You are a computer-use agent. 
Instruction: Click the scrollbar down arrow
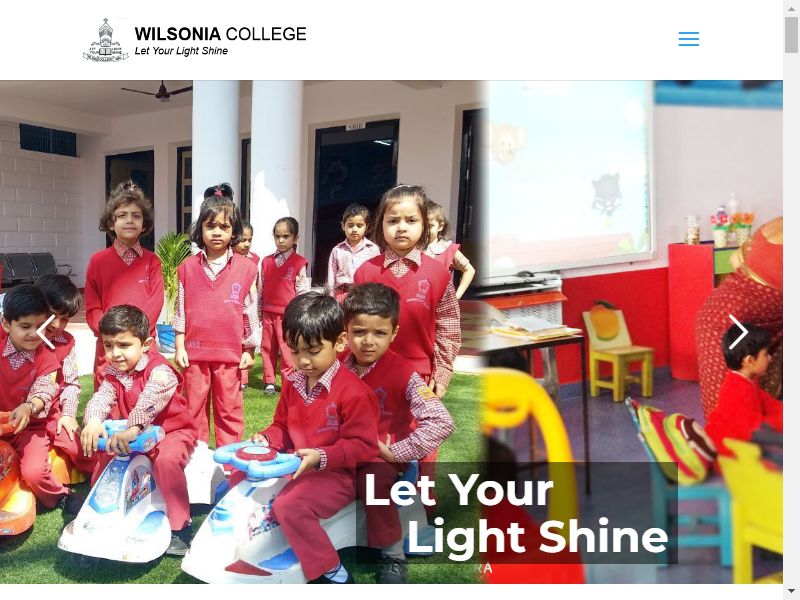pyautogui.click(x=791, y=593)
